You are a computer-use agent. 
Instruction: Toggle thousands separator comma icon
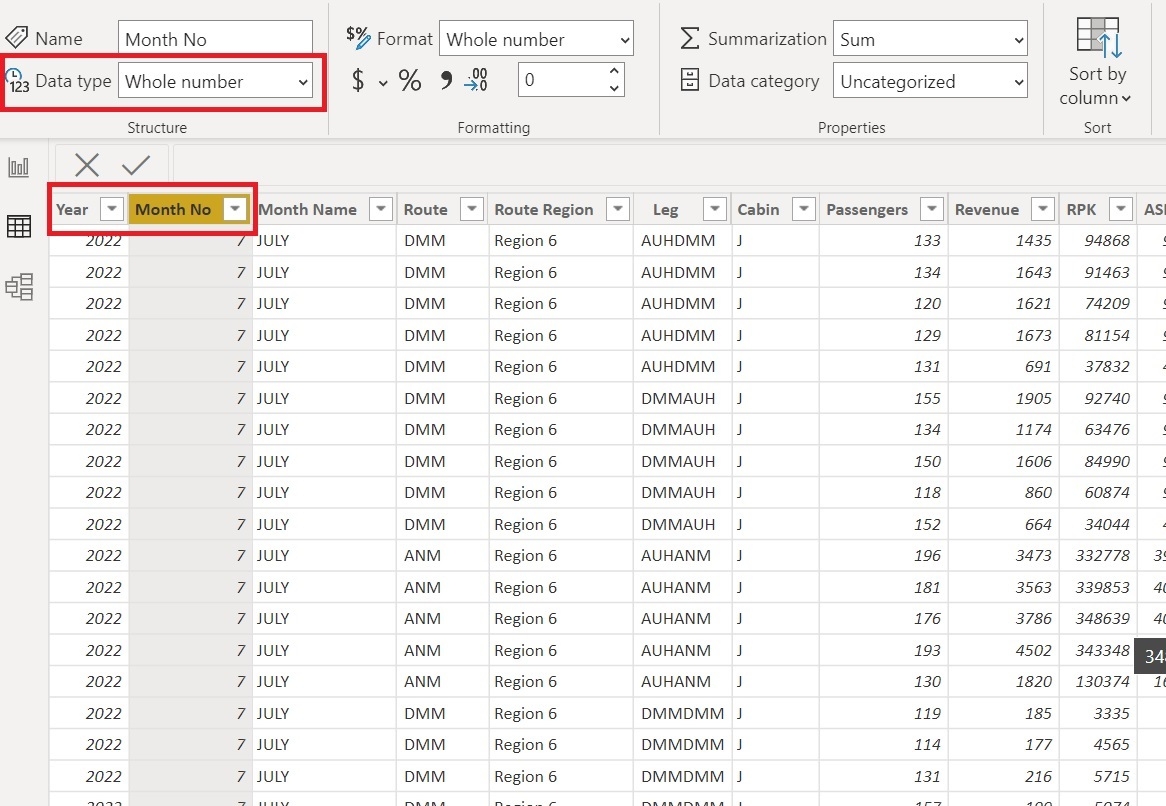(446, 80)
